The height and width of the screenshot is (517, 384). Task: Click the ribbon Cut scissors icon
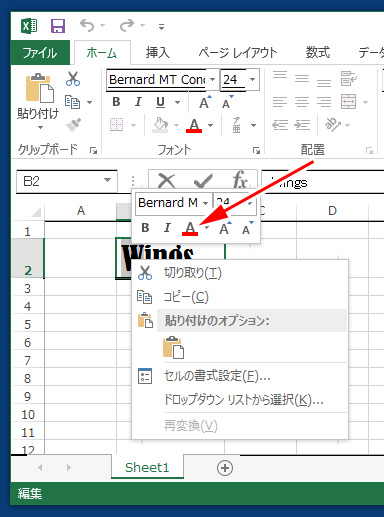73,79
